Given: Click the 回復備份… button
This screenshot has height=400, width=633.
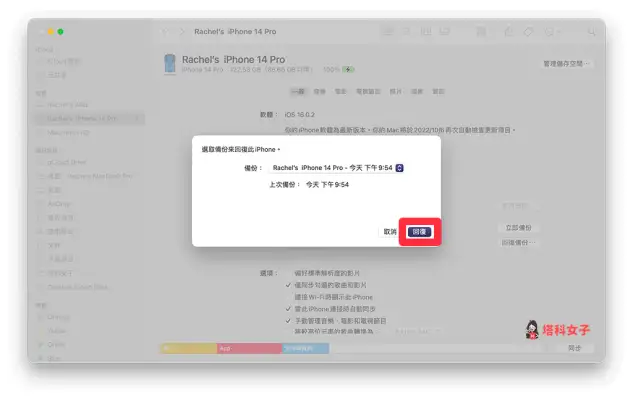Looking at the screenshot, I should click(x=518, y=243).
